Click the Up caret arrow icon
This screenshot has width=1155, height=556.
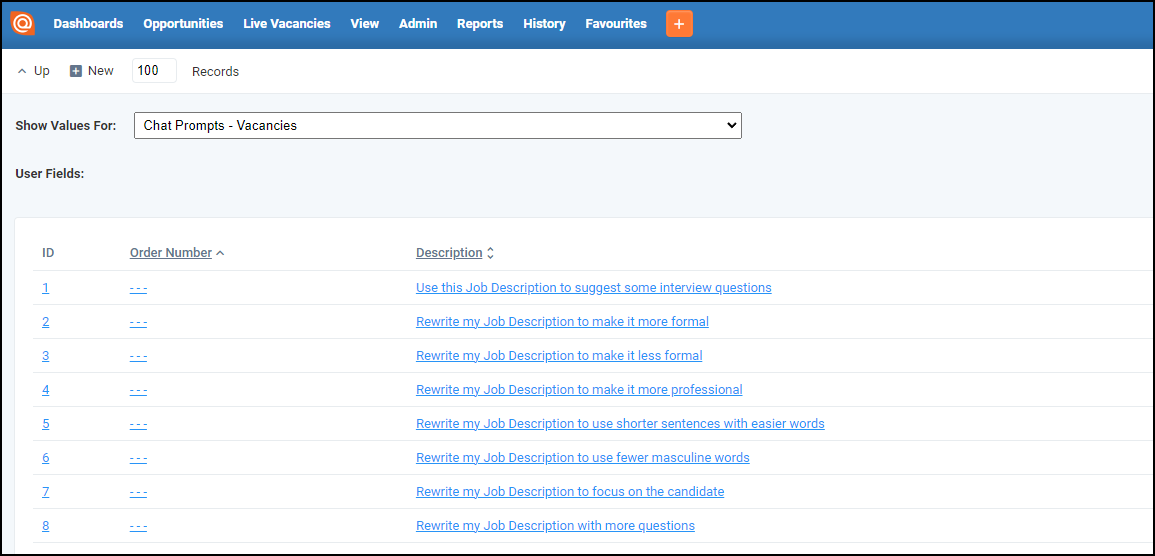coord(22,71)
